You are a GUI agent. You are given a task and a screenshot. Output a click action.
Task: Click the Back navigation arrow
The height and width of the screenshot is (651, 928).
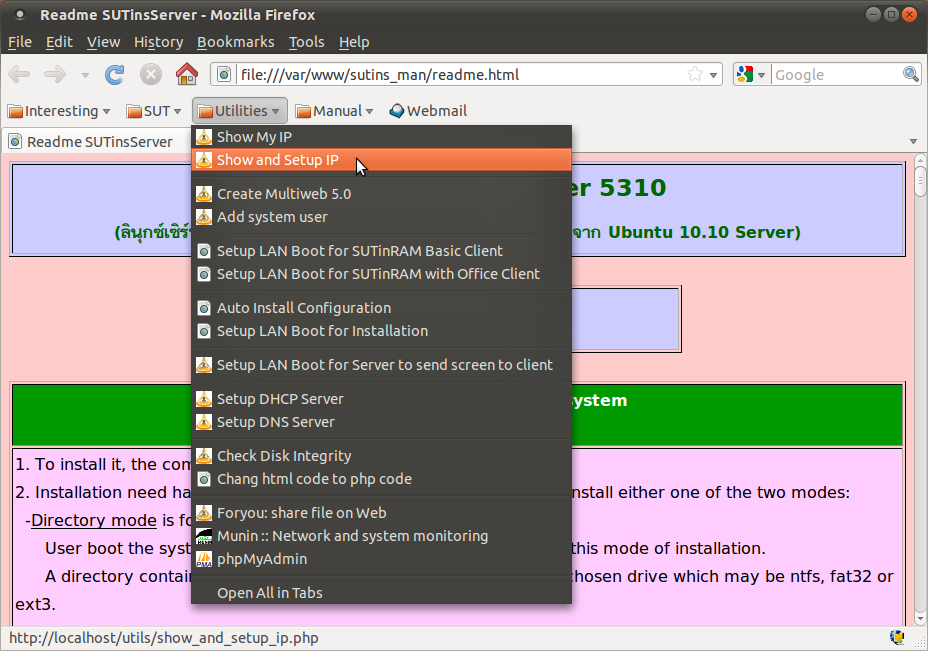coord(20,75)
